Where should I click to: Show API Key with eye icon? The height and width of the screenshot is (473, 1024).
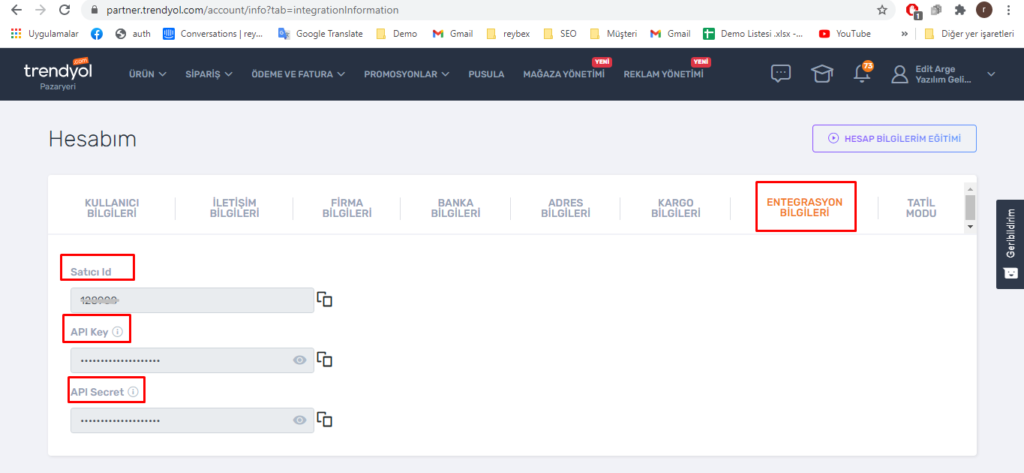[300, 360]
